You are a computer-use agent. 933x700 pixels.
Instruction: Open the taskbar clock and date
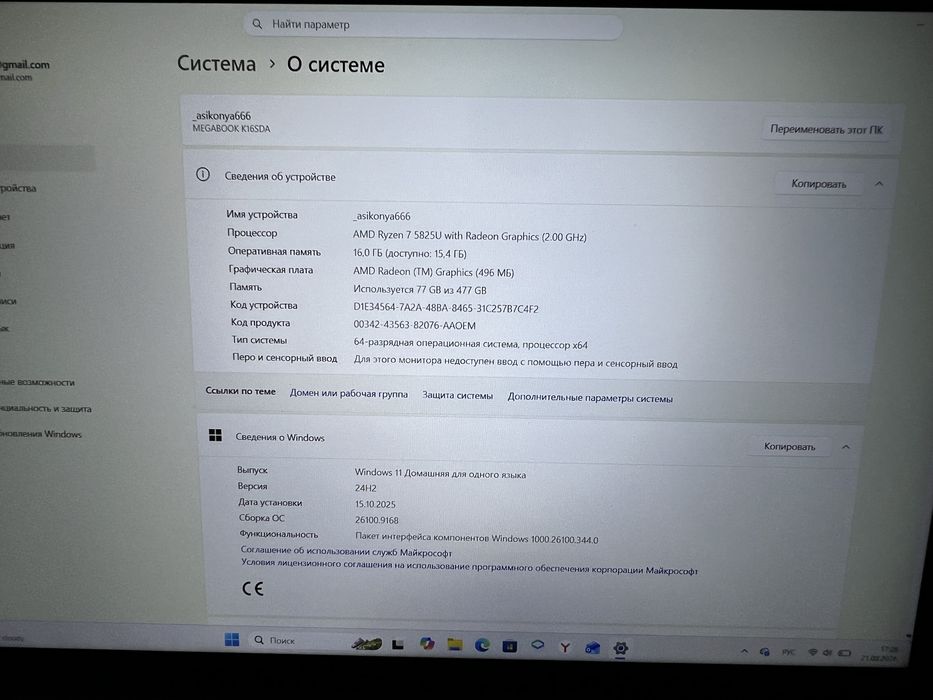coord(880,654)
